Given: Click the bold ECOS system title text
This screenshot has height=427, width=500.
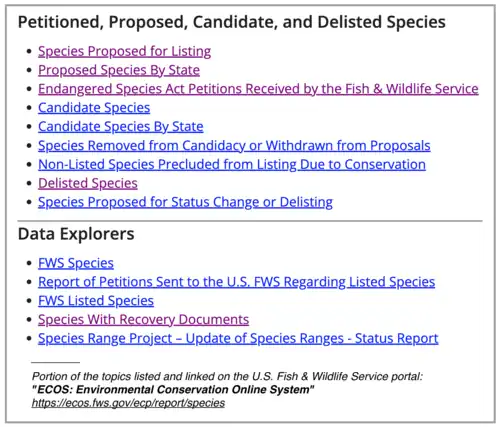Looking at the screenshot, I should [x=173, y=390].
